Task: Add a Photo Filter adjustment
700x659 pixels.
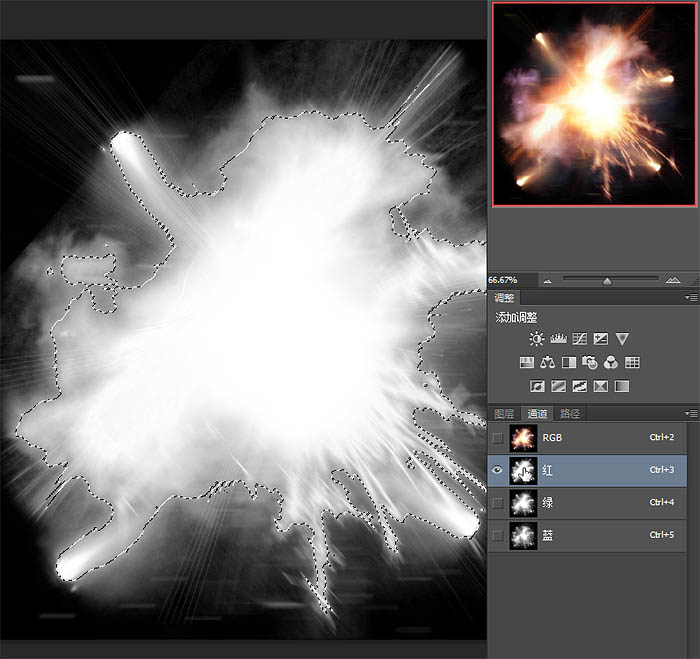Action: (590, 362)
